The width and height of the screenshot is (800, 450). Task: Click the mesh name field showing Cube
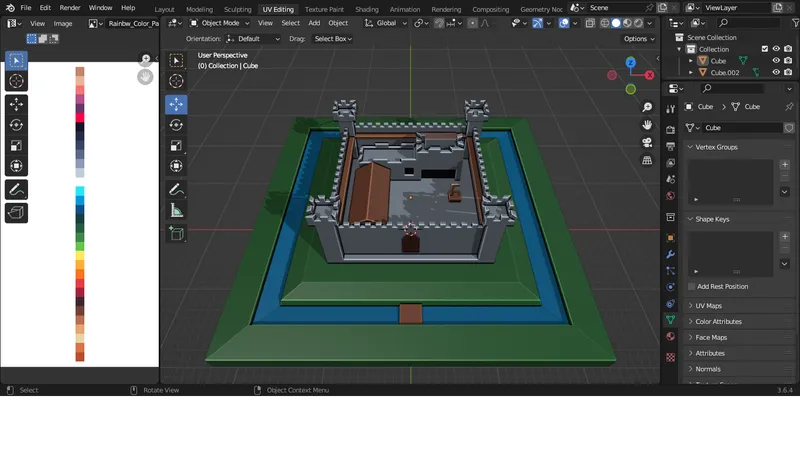[x=742, y=128]
